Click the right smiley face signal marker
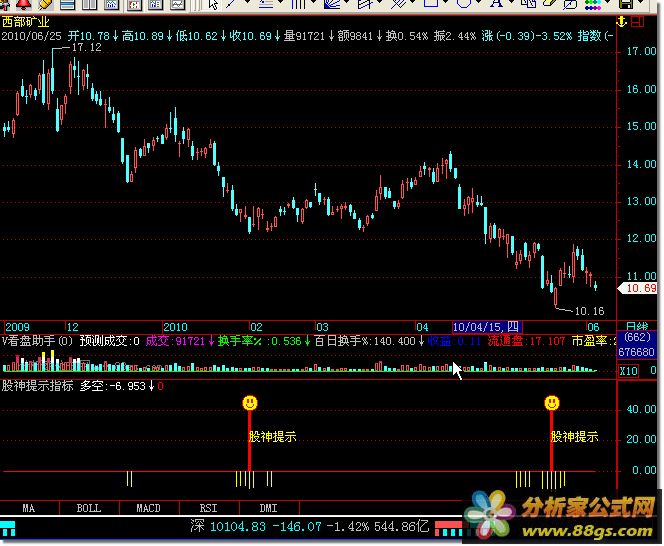664x546 pixels. pos(552,402)
